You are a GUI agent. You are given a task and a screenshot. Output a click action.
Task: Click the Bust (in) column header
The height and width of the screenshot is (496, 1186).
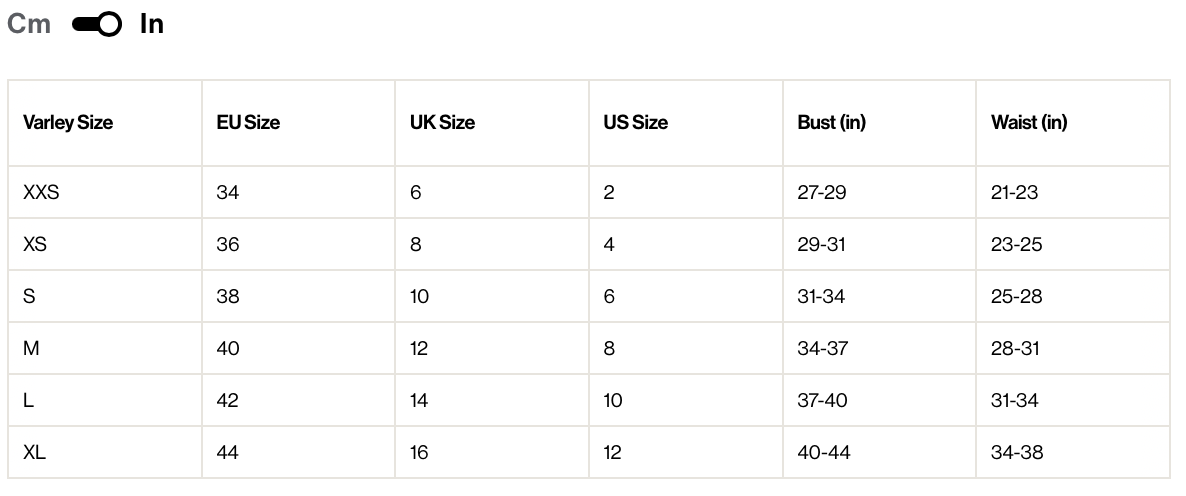[831, 123]
